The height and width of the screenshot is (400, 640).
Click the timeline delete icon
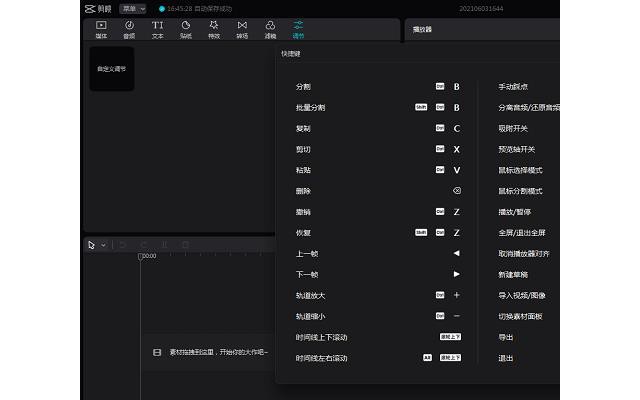click(x=185, y=245)
